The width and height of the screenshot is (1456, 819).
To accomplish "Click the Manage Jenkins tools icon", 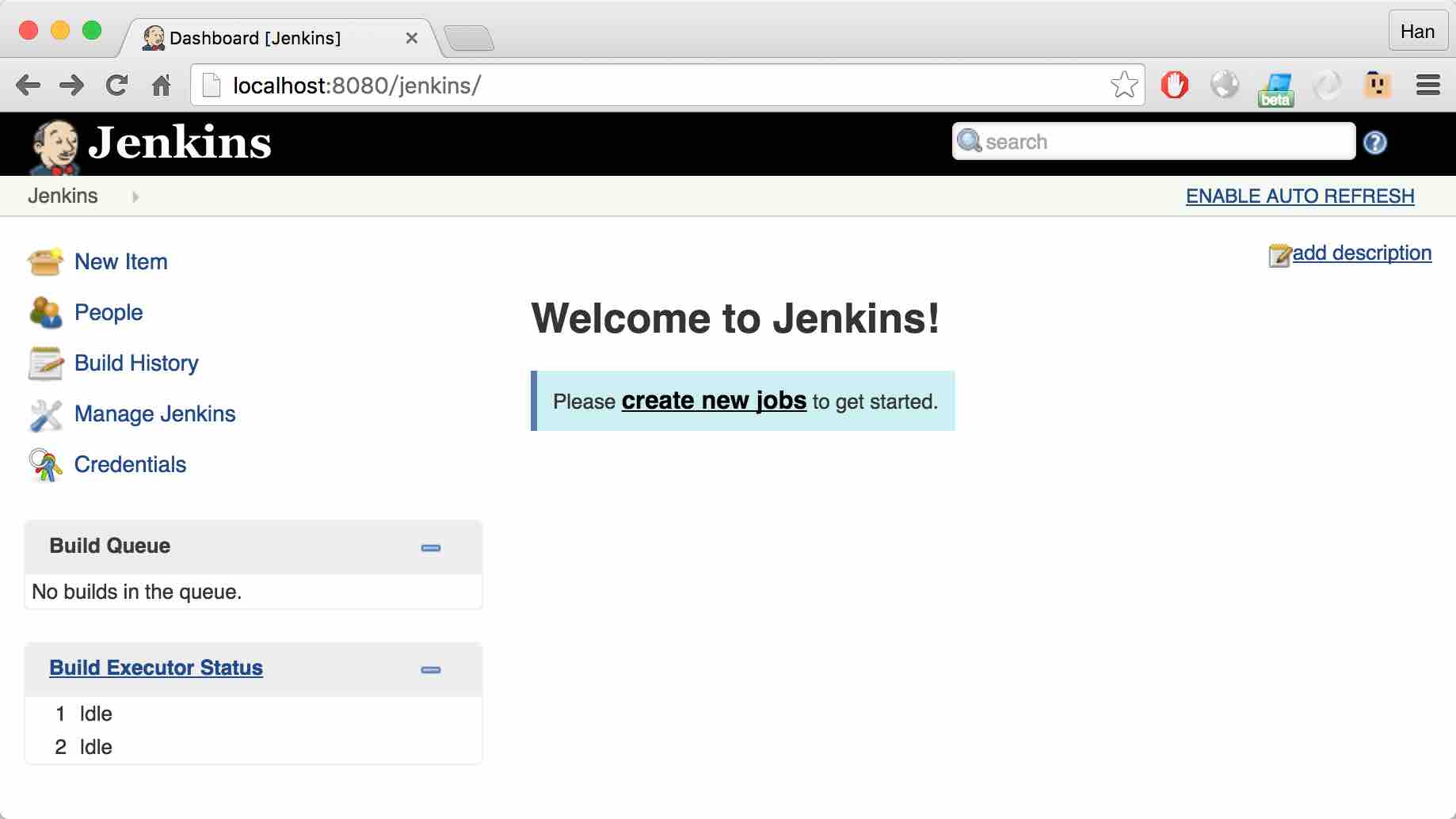I will point(45,414).
